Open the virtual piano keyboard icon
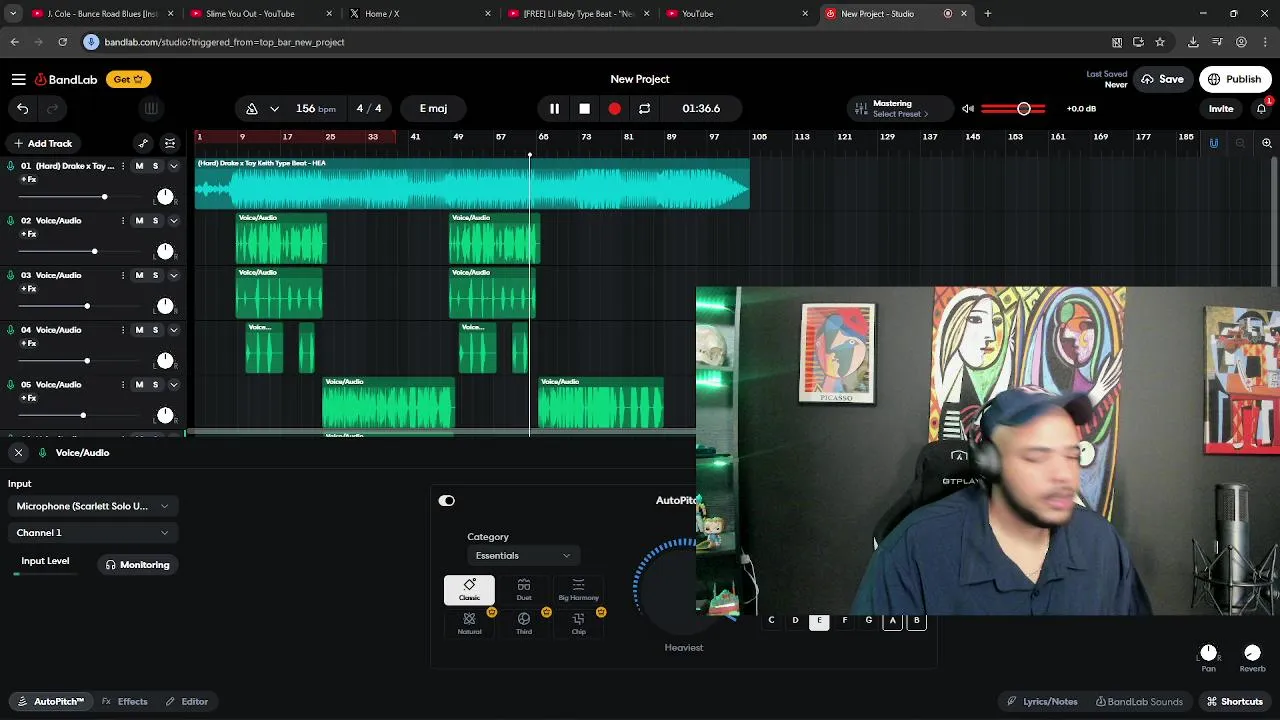Screen dimensions: 1280x720 coord(151,108)
